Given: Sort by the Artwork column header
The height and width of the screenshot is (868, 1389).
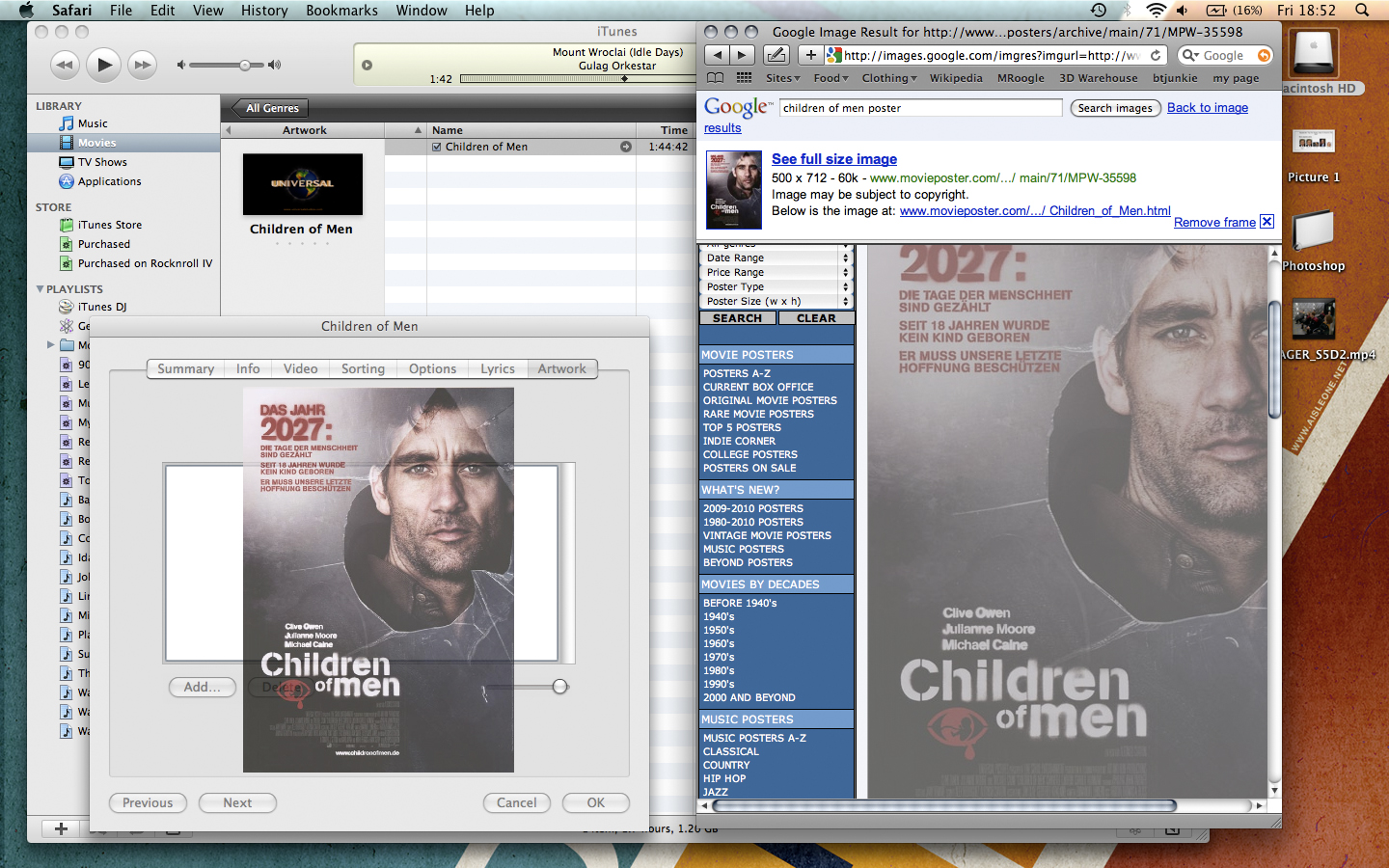Looking at the screenshot, I should (x=304, y=130).
